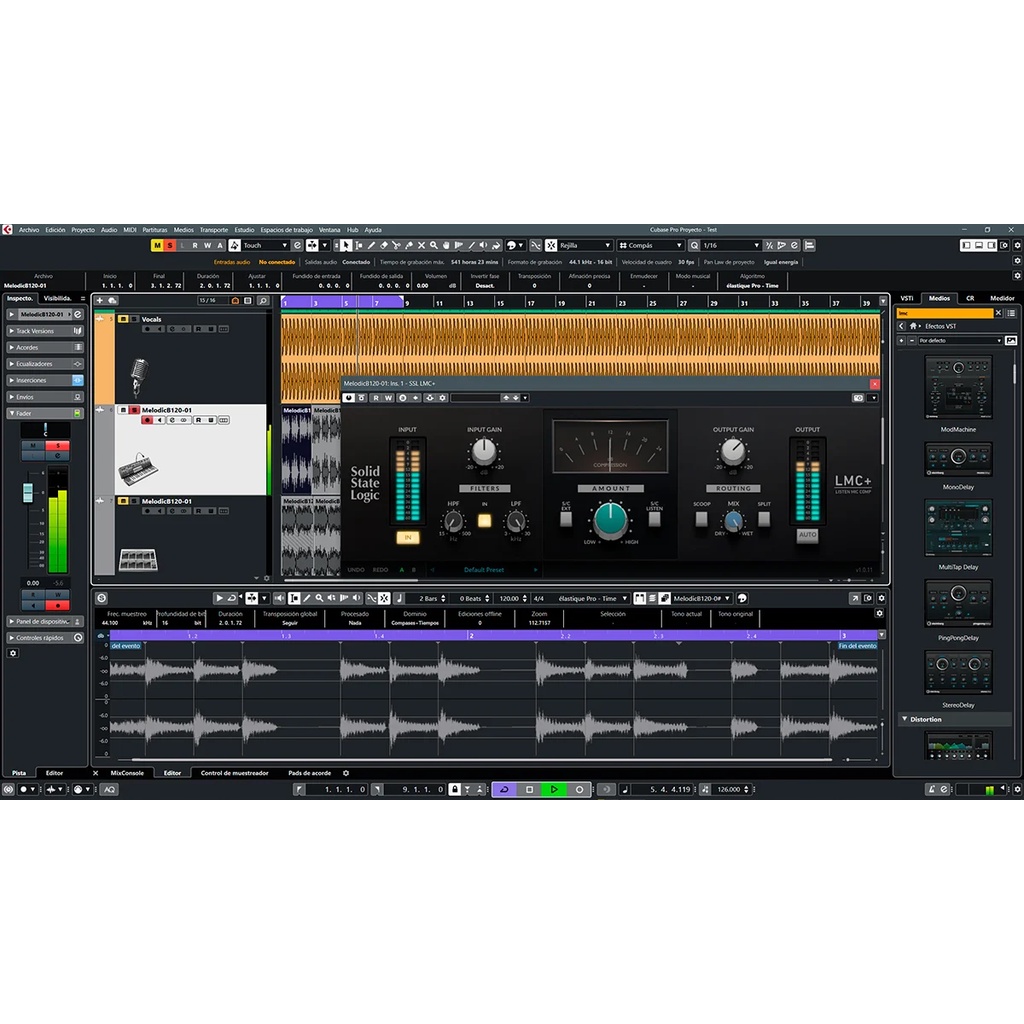Screen dimensions: 1024x1024
Task: Click the AQ audio quantize button
Action: tap(109, 790)
